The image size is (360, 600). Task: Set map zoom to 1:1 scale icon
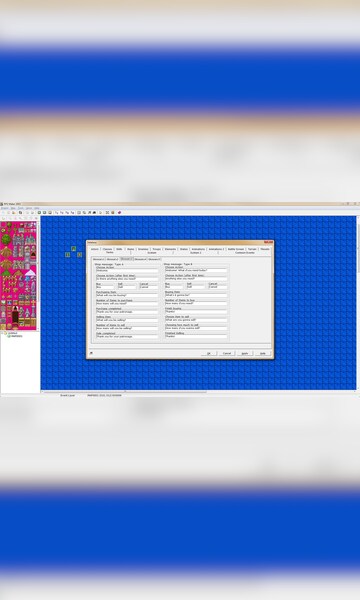tap(57, 212)
